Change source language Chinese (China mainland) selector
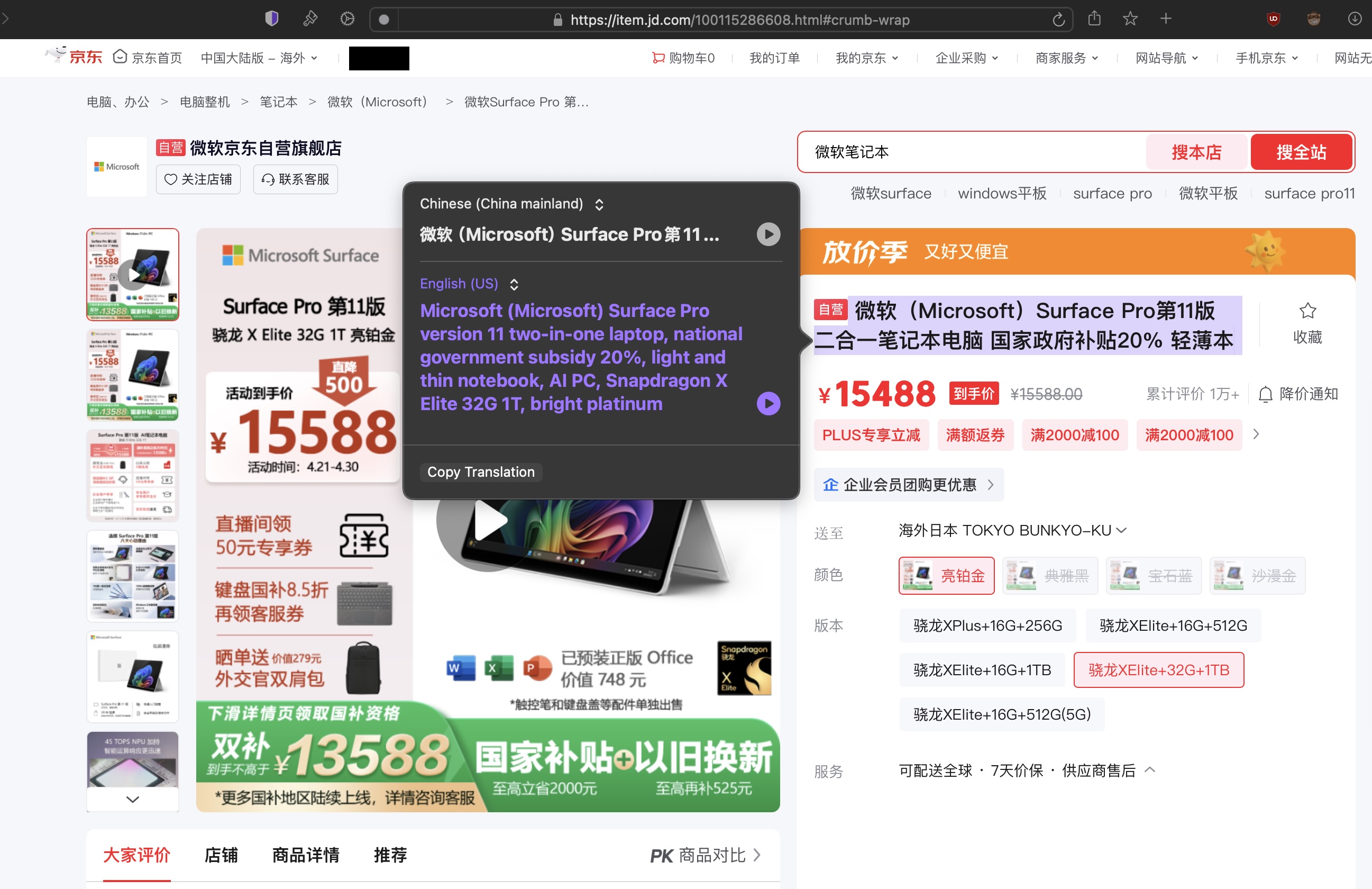1372x889 pixels. pos(512,204)
